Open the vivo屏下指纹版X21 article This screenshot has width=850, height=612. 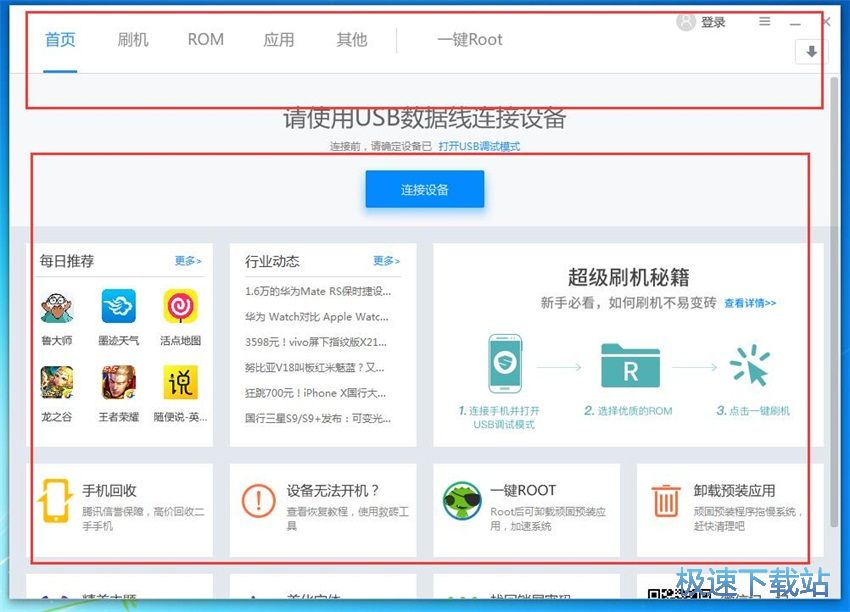(x=315, y=342)
